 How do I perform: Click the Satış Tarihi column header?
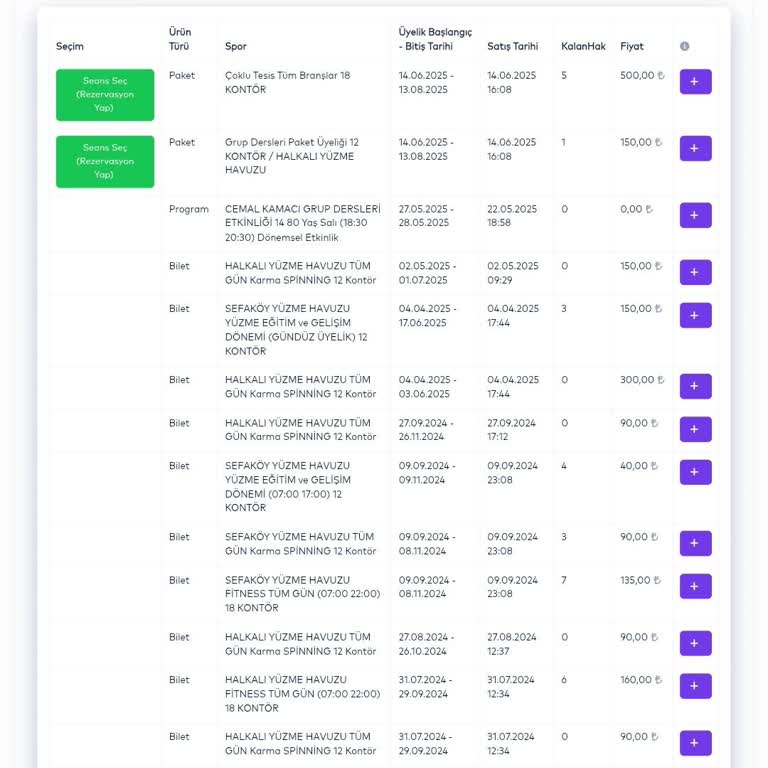(512, 47)
